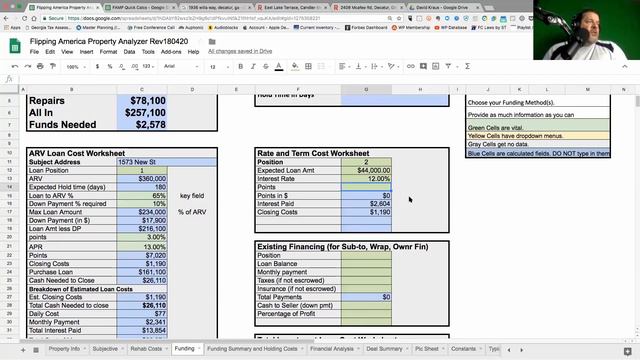The width and height of the screenshot is (640, 360).
Task: Open the text color picker
Action: click(x=279, y=67)
